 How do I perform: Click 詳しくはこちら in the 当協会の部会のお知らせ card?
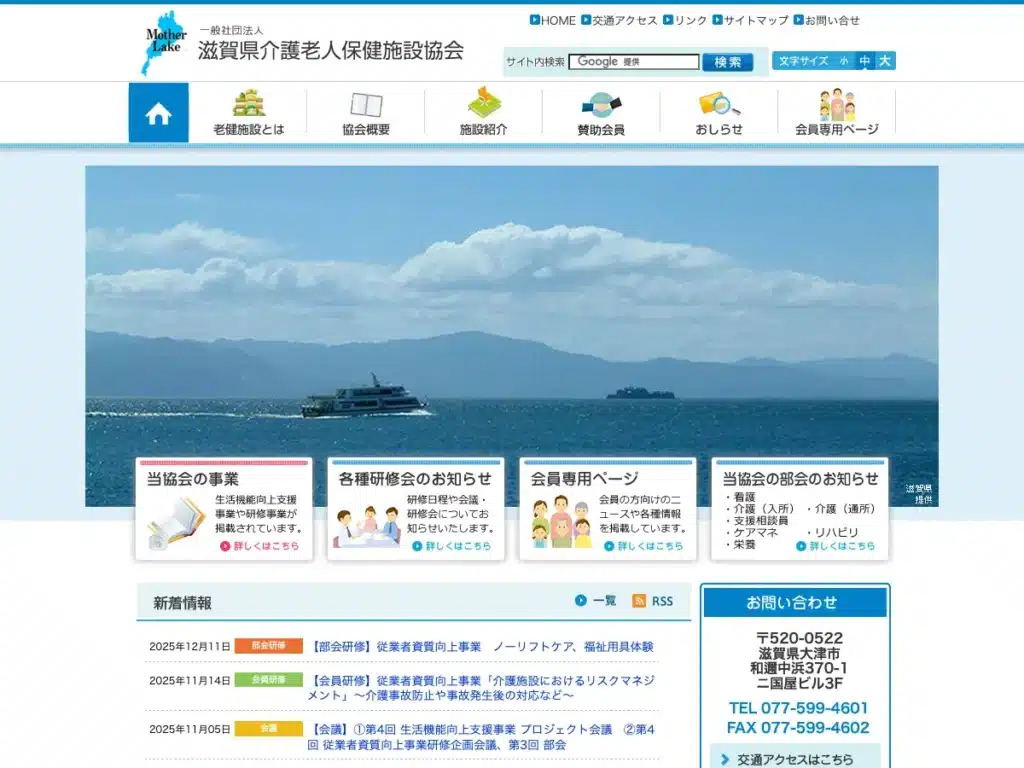pyautogui.click(x=836, y=546)
